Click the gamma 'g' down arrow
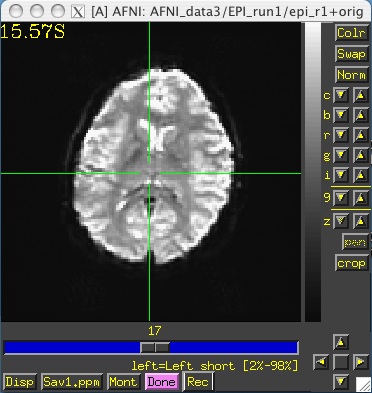The image size is (372, 393). [x=341, y=155]
